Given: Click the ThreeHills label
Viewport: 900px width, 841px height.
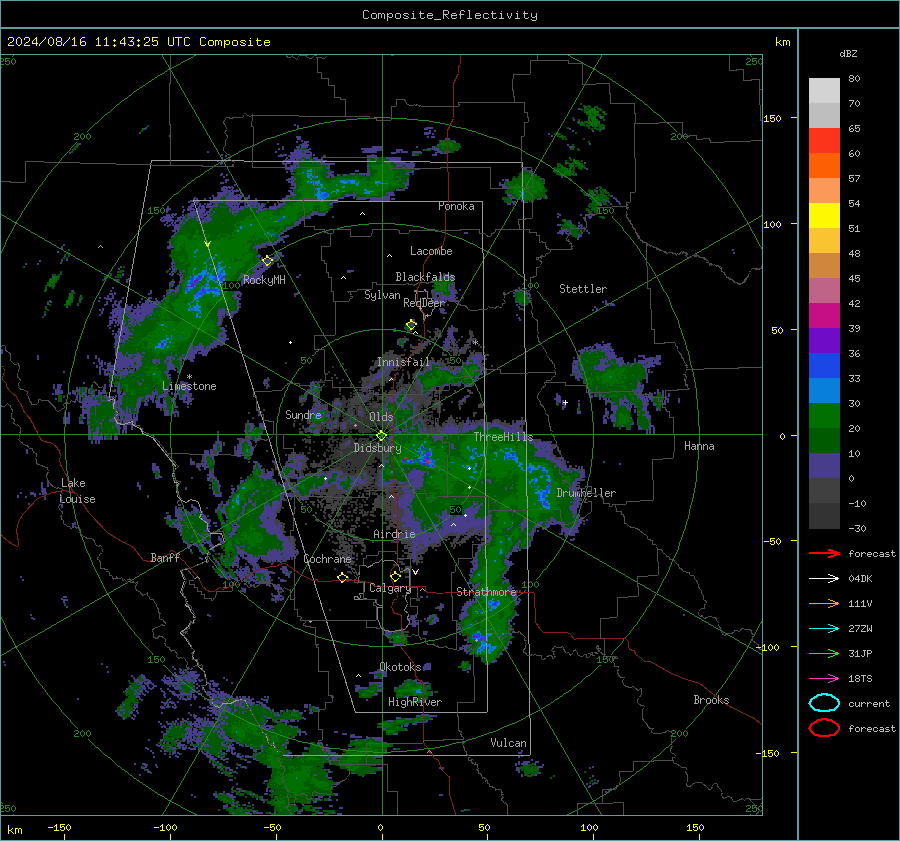Looking at the screenshot, I should (503, 437).
